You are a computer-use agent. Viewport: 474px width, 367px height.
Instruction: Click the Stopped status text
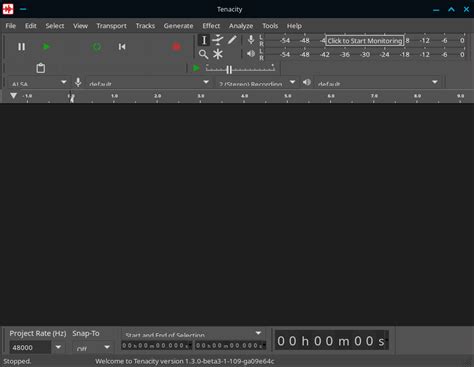(17, 361)
